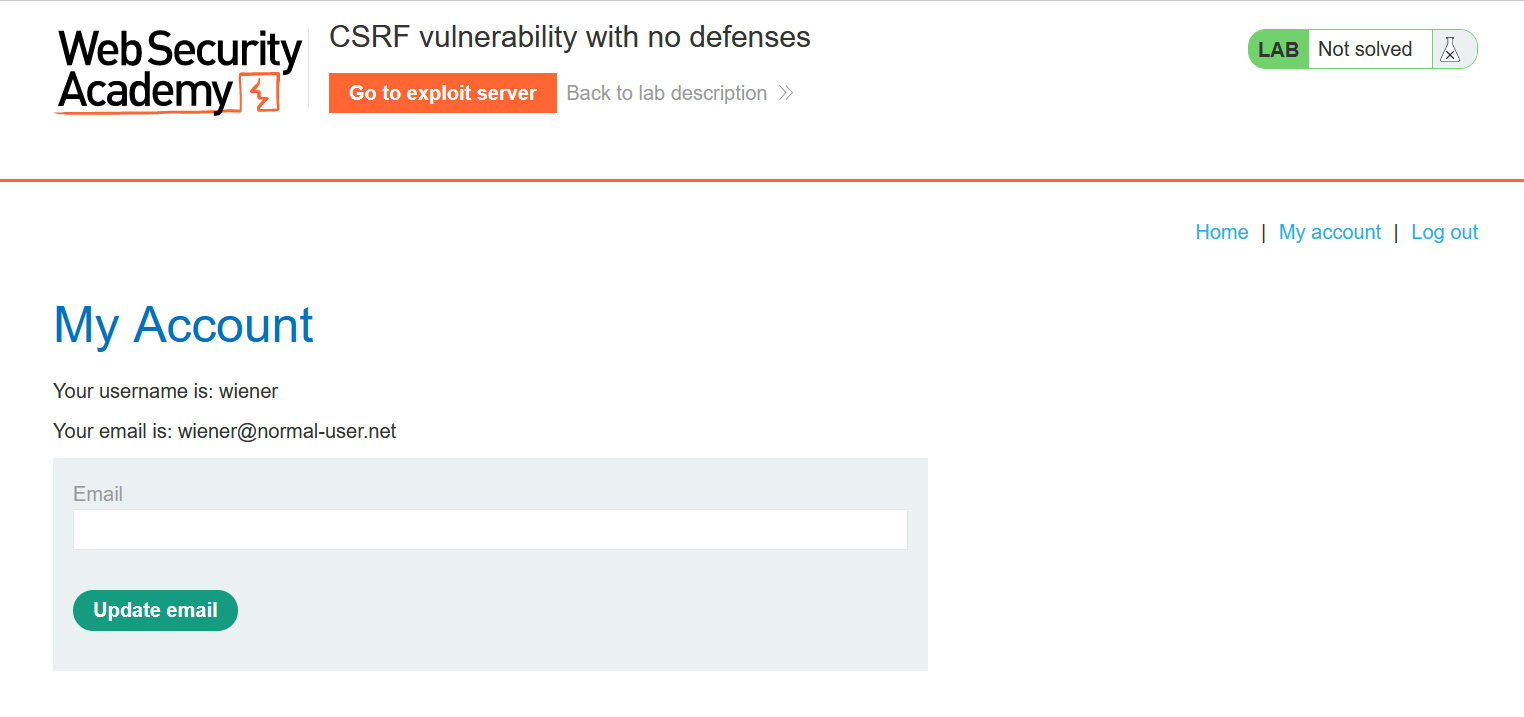This screenshot has width=1524, height=717.
Task: Click the lab flask status icon
Action: click(x=1450, y=50)
